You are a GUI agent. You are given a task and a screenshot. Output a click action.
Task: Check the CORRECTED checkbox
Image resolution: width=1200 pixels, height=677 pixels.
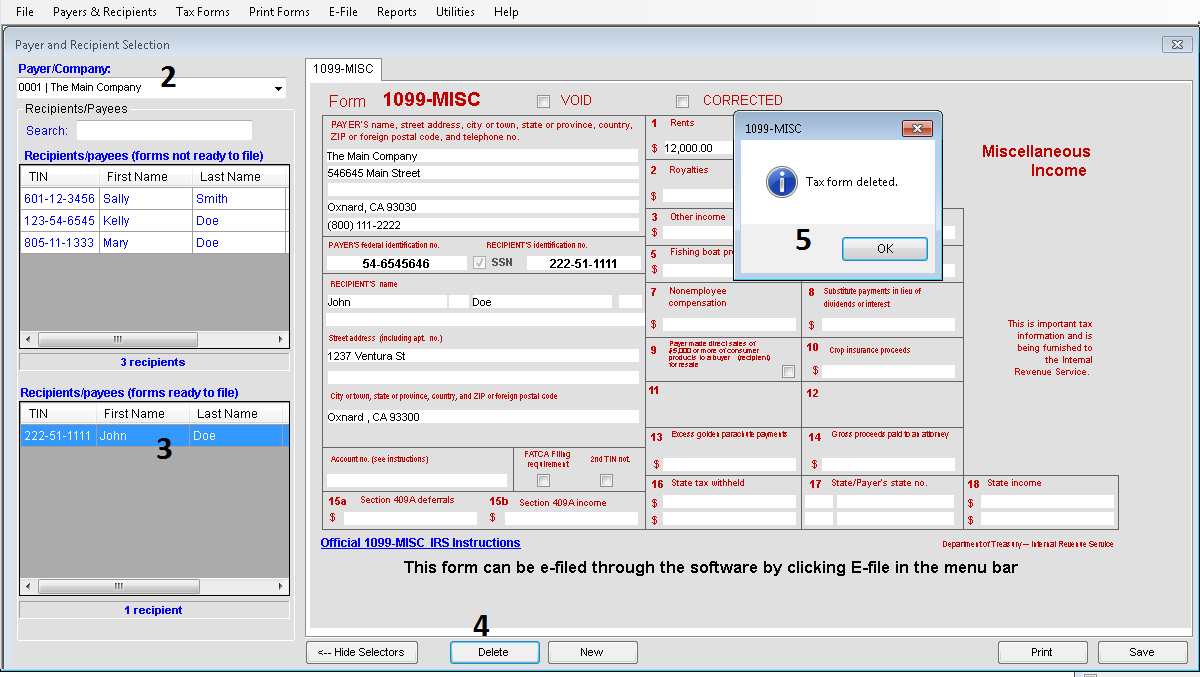pyautogui.click(x=682, y=101)
